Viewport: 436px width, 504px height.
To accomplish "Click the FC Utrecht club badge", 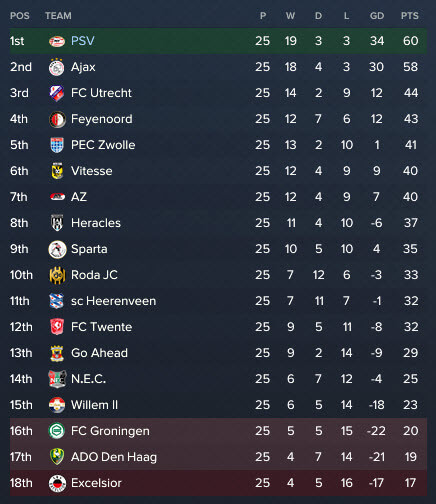I will [57, 93].
